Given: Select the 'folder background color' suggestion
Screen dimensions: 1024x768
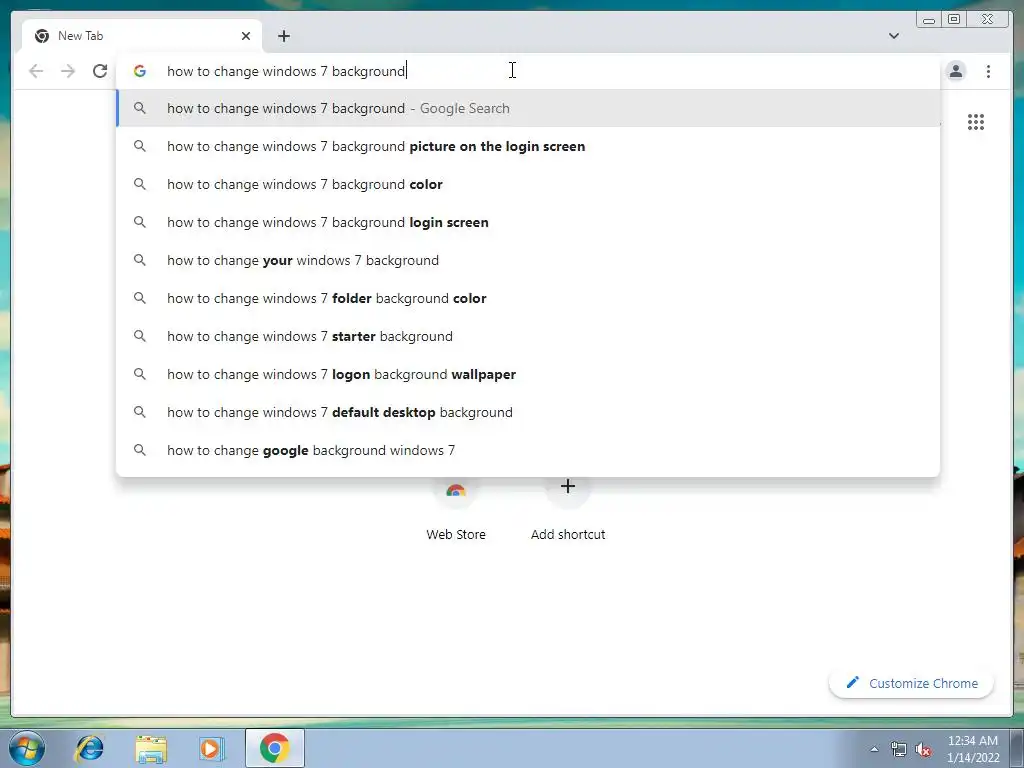Looking at the screenshot, I should [528, 298].
